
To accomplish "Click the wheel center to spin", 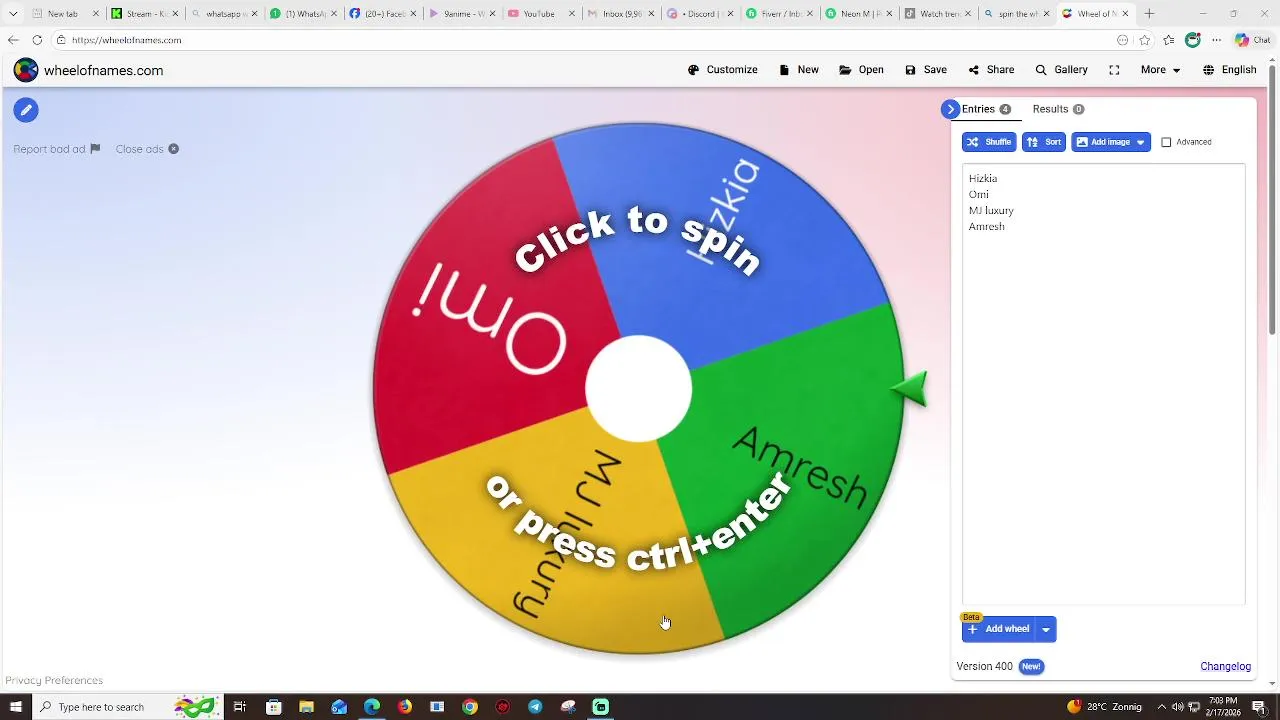I will pos(638,389).
